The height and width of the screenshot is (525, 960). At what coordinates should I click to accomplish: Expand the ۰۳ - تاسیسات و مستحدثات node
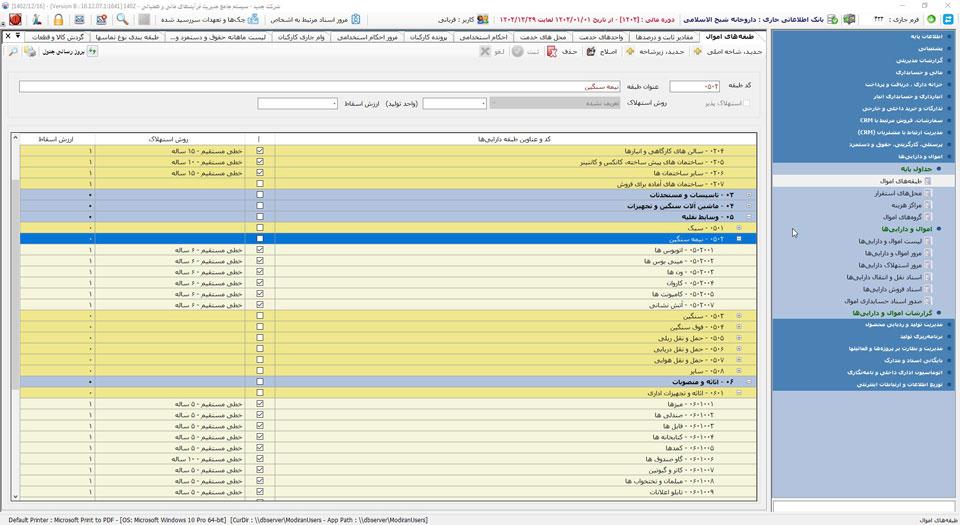pos(748,195)
